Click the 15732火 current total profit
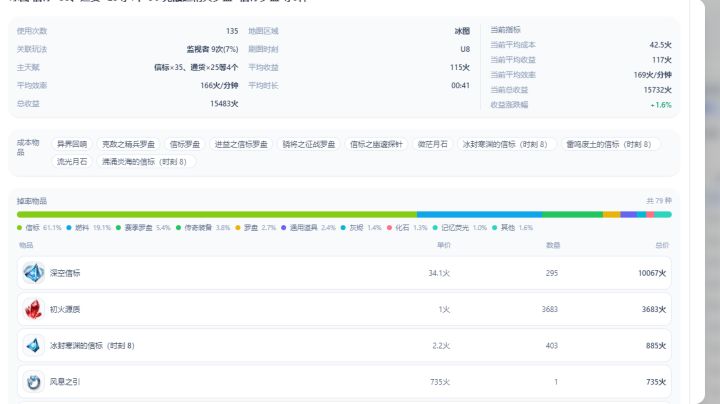 point(658,90)
